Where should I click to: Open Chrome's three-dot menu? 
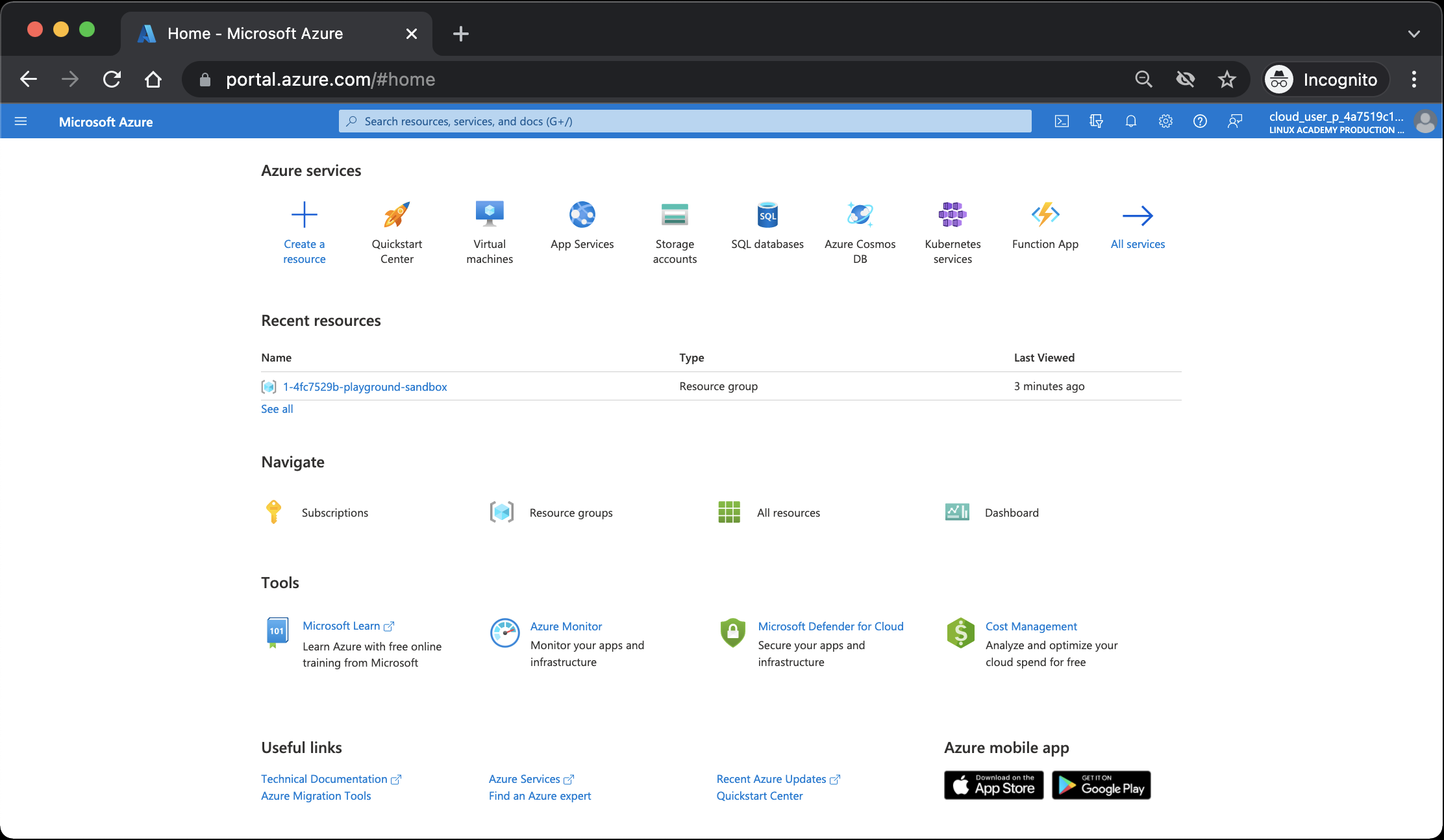(x=1413, y=79)
